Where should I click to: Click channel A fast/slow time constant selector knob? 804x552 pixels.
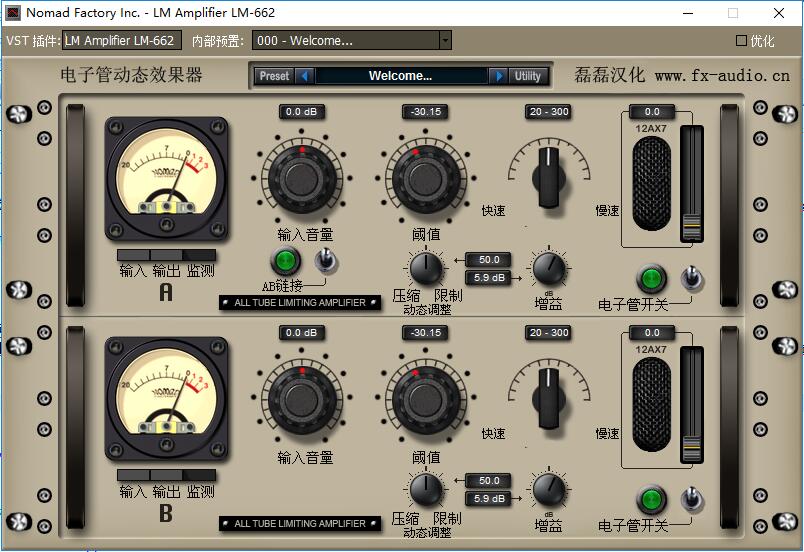[549, 177]
